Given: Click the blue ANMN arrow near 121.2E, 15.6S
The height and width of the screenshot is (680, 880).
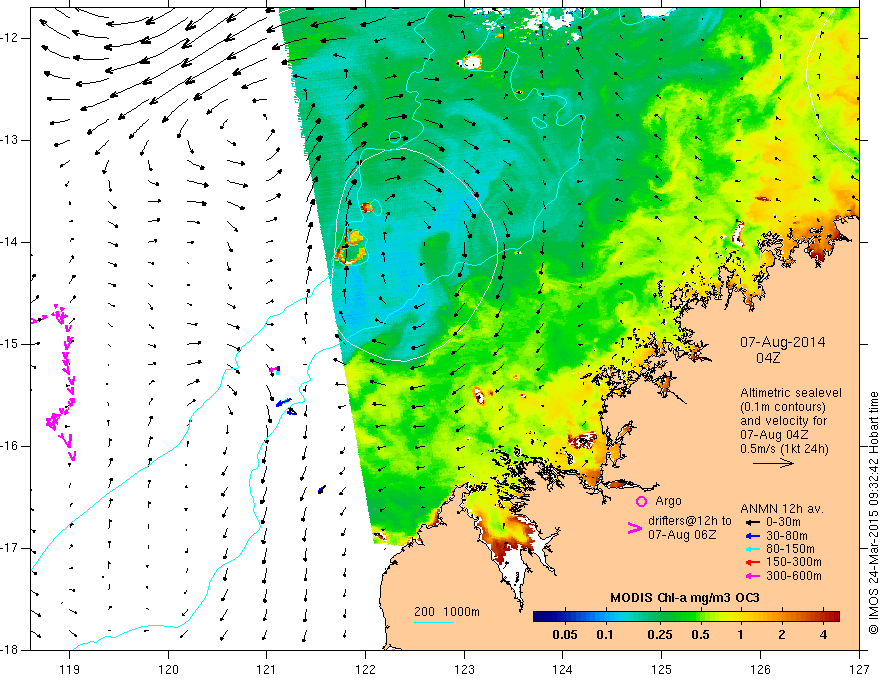Looking at the screenshot, I should 283,402.
